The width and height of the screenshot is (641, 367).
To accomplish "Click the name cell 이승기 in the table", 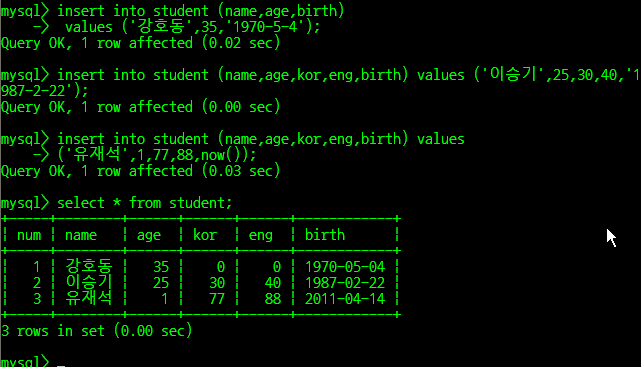I will point(89,282).
